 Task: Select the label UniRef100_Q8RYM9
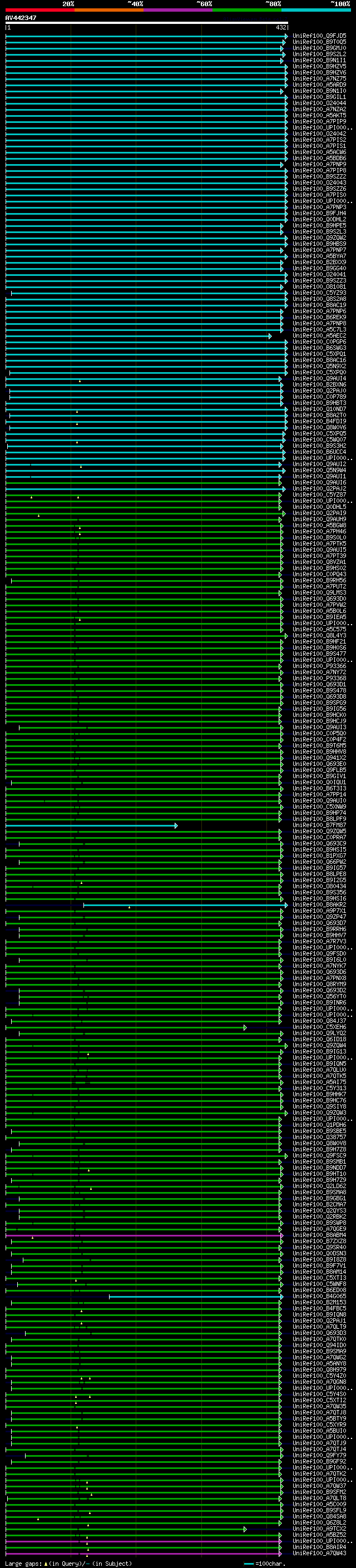(x=319, y=985)
